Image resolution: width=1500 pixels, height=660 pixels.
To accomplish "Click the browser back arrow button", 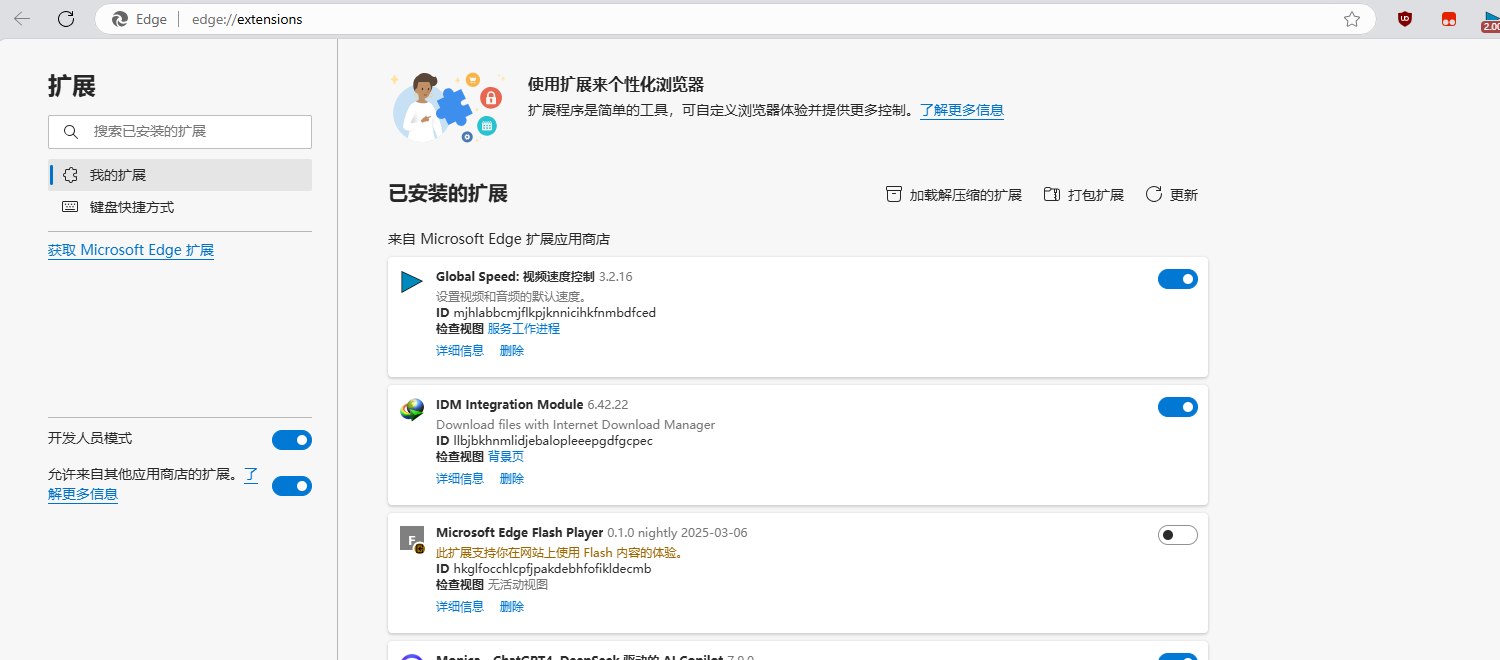I will coord(23,19).
